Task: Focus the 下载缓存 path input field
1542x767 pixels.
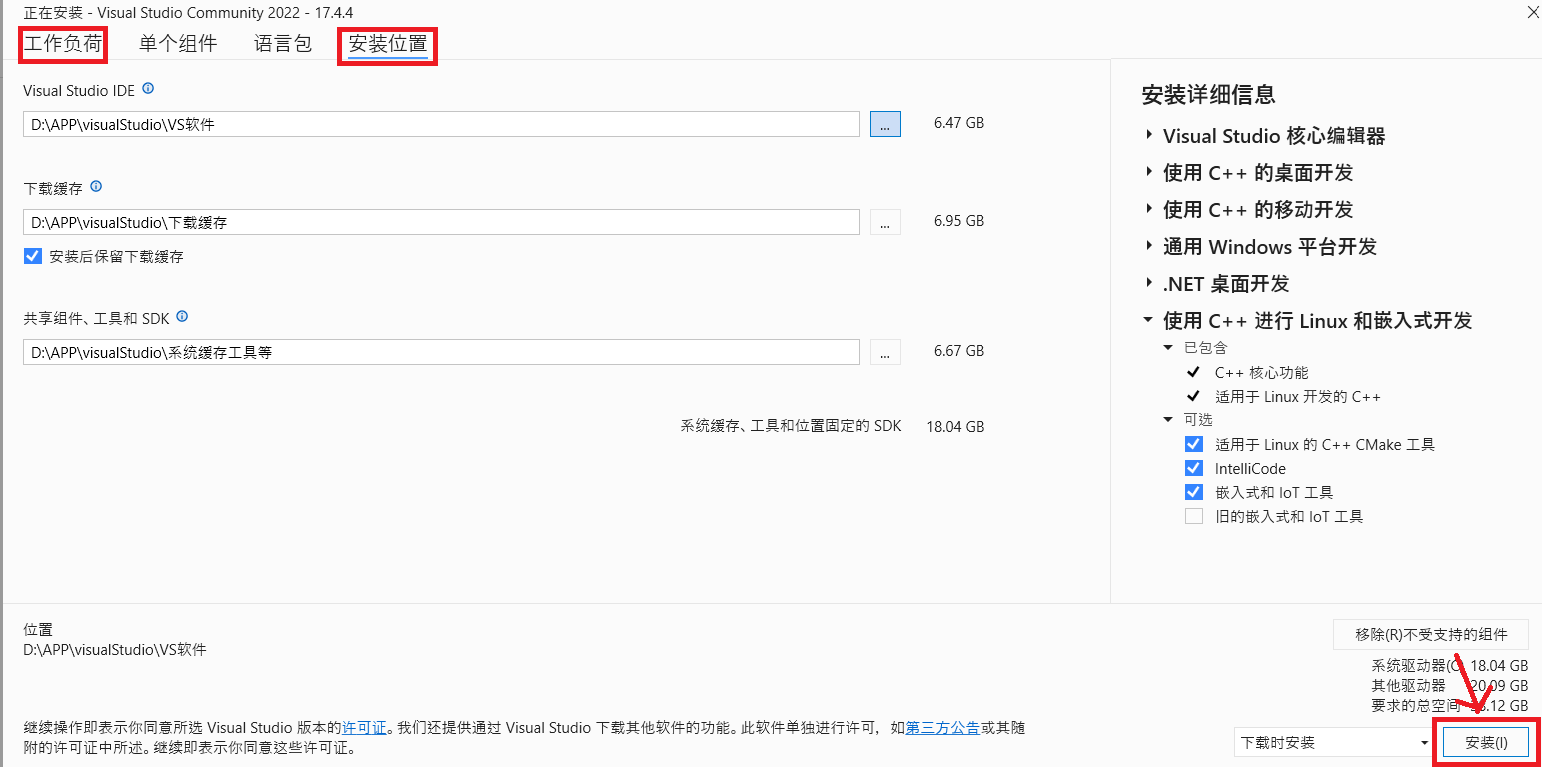Action: 441,222
